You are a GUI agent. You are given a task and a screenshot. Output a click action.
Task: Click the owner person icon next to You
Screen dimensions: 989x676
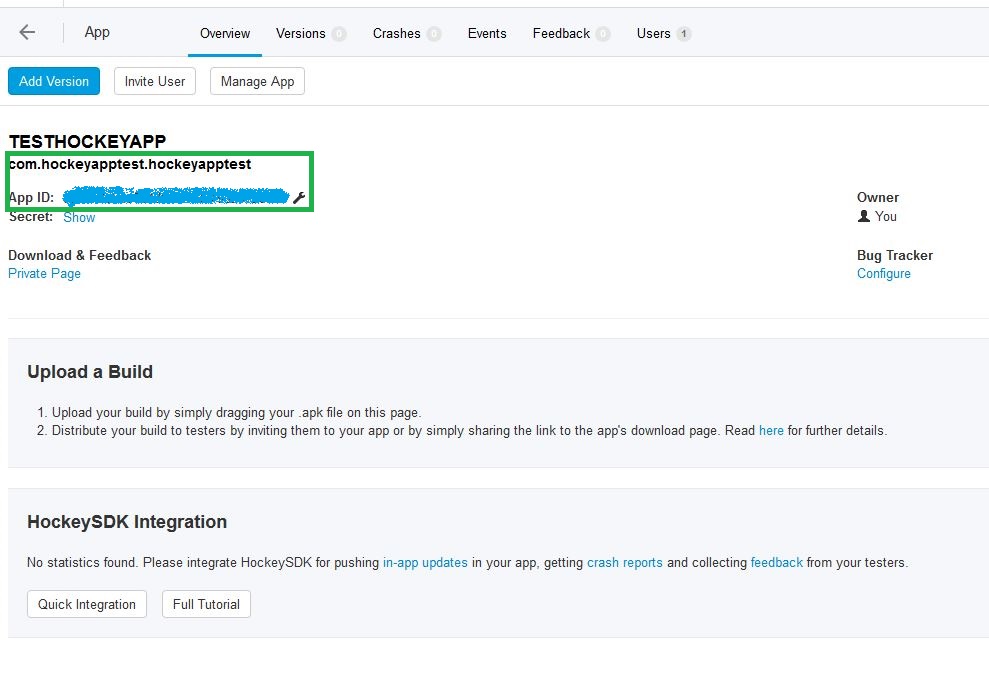[x=864, y=216]
